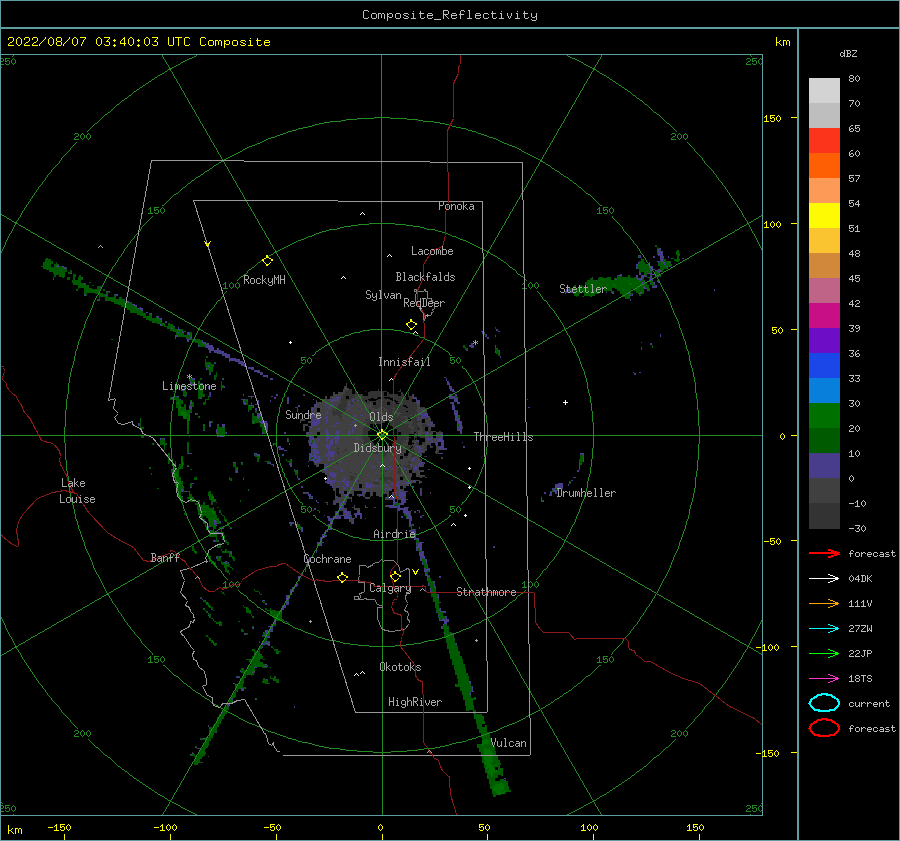Viewport: 900px width, 841px height.
Task: Select the 70-80 dBZ light gray swatch
Action: pyautogui.click(x=824, y=91)
